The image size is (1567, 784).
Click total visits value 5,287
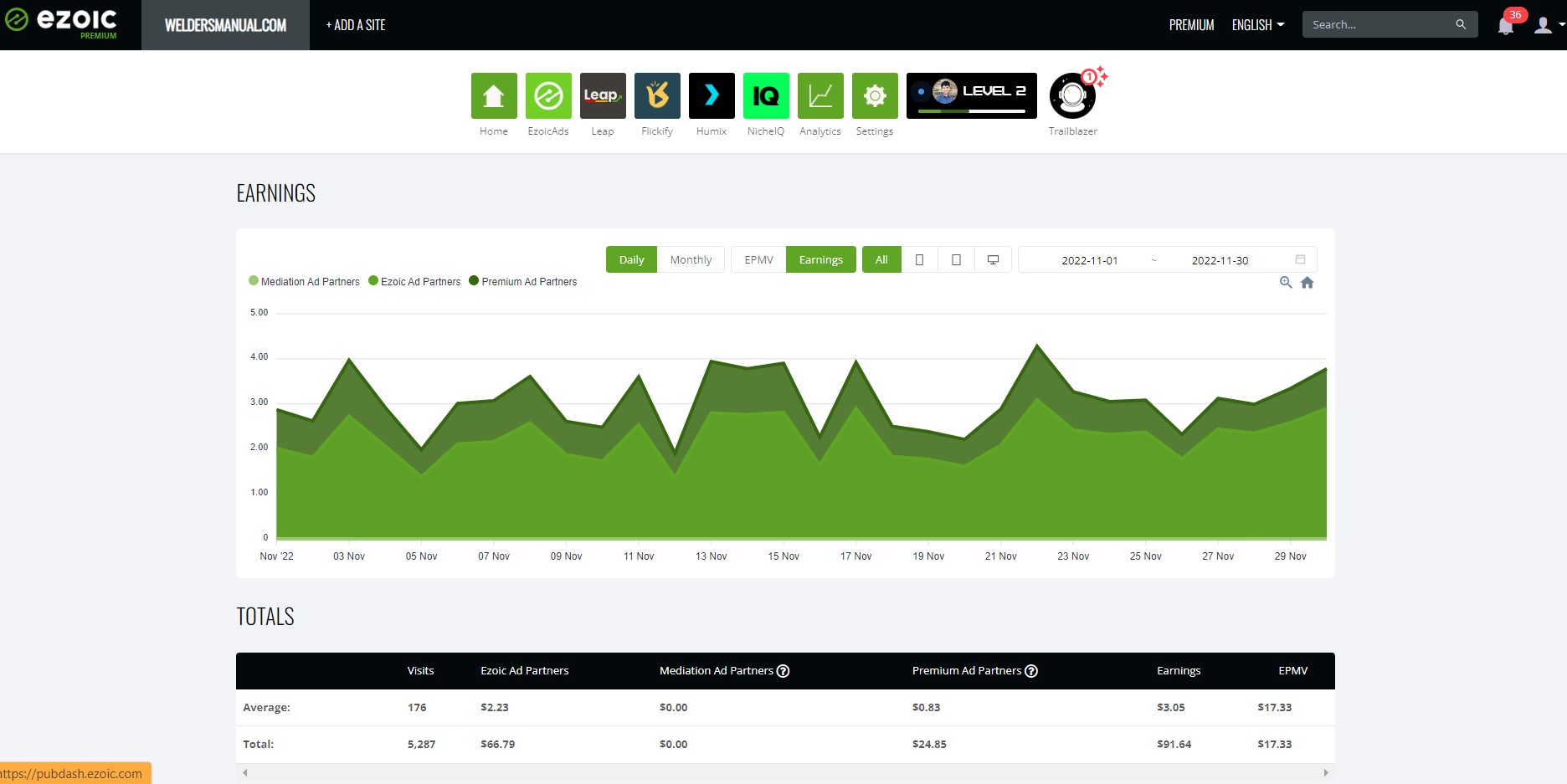(422, 744)
